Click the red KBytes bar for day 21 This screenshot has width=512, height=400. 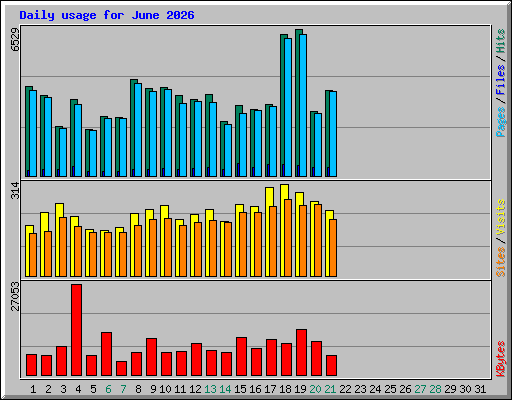click(x=331, y=366)
